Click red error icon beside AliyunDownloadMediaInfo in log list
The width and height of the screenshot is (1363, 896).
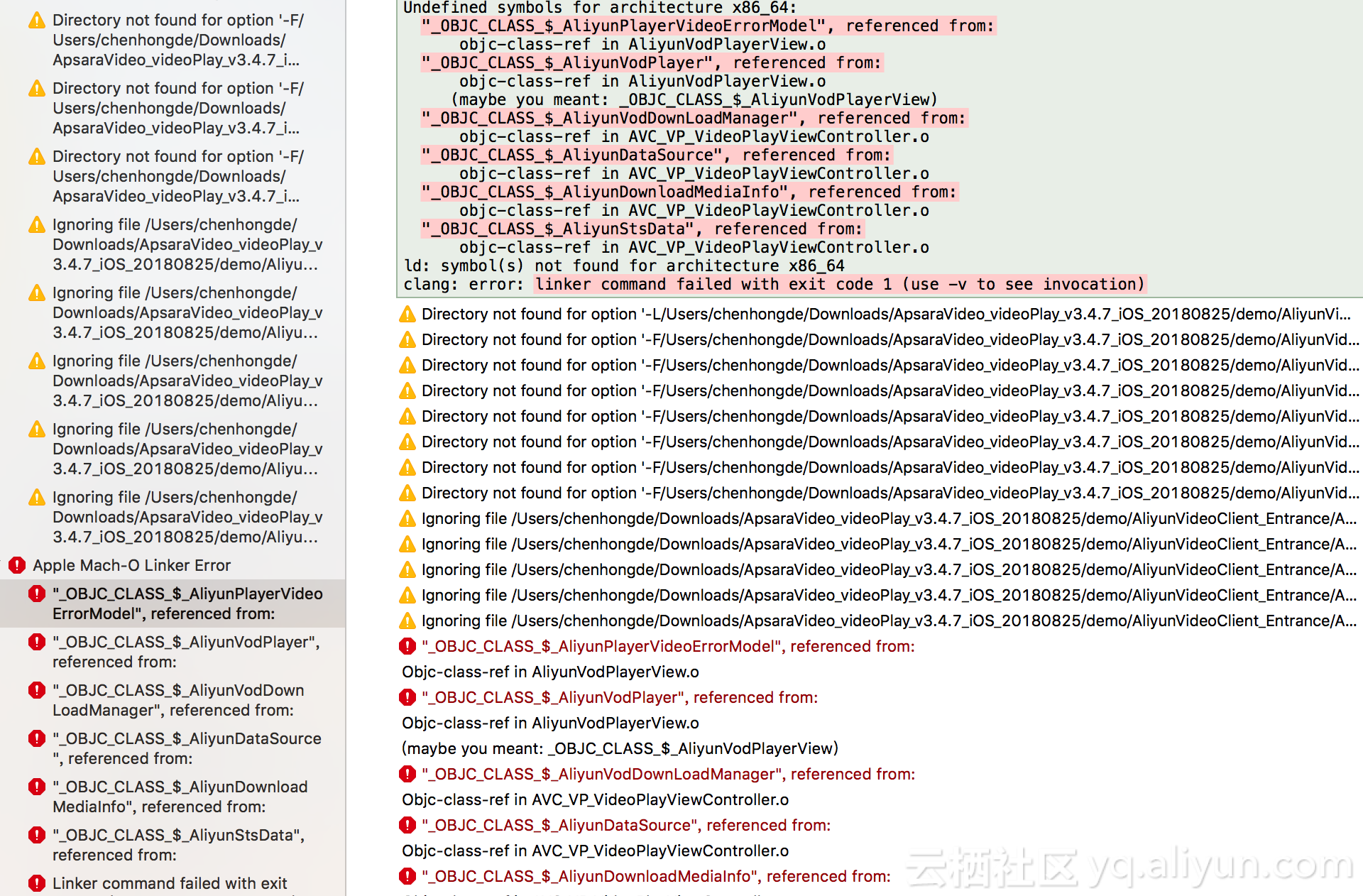coord(407,876)
